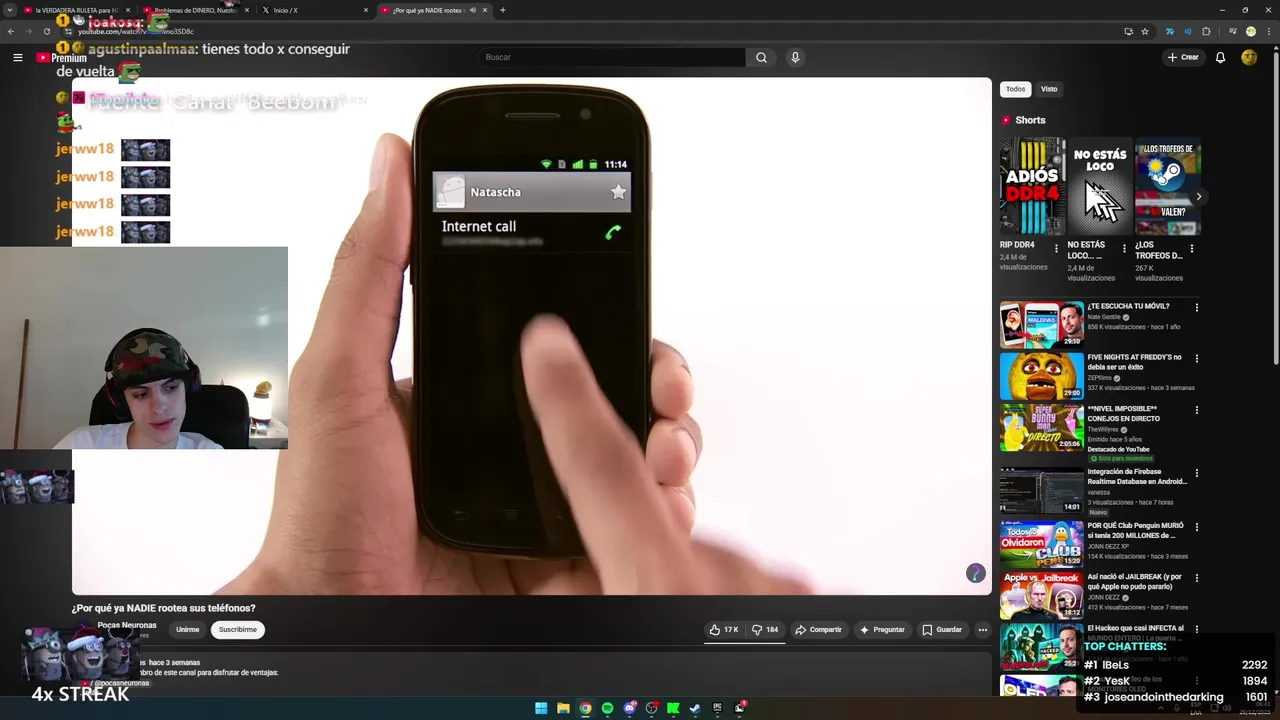Click the Compartir button
Image resolution: width=1280 pixels, height=720 pixels.
click(x=818, y=629)
